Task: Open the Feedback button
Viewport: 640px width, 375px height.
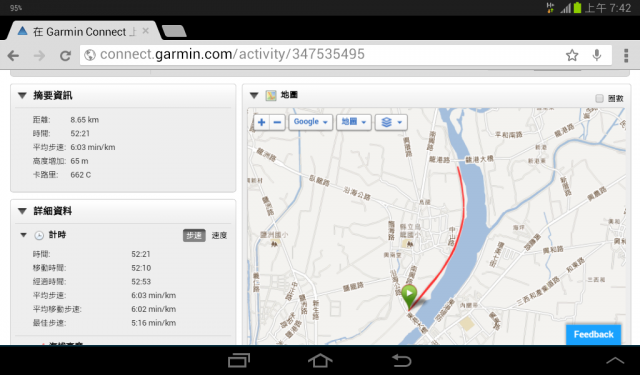Action: click(593, 335)
